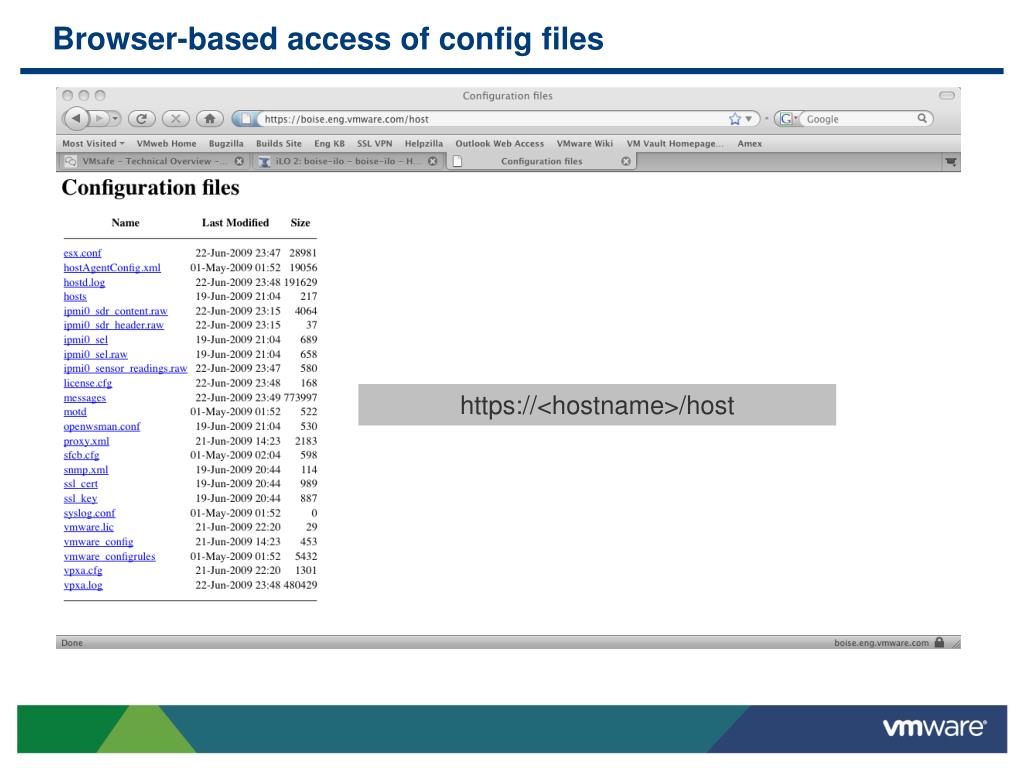Select the Configuration files tab
The width and height of the screenshot is (1024, 768).
[x=541, y=161]
